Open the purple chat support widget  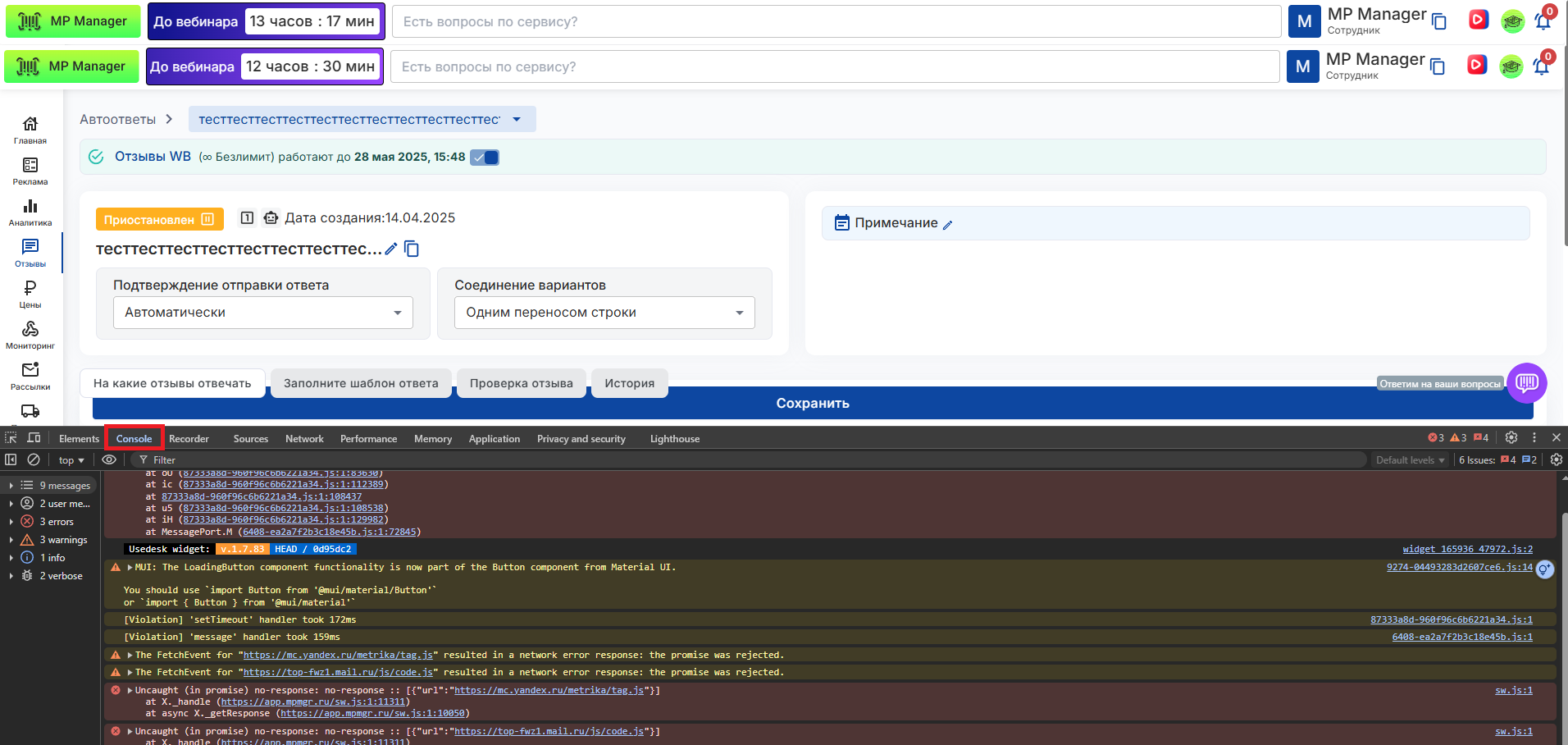point(1526,382)
